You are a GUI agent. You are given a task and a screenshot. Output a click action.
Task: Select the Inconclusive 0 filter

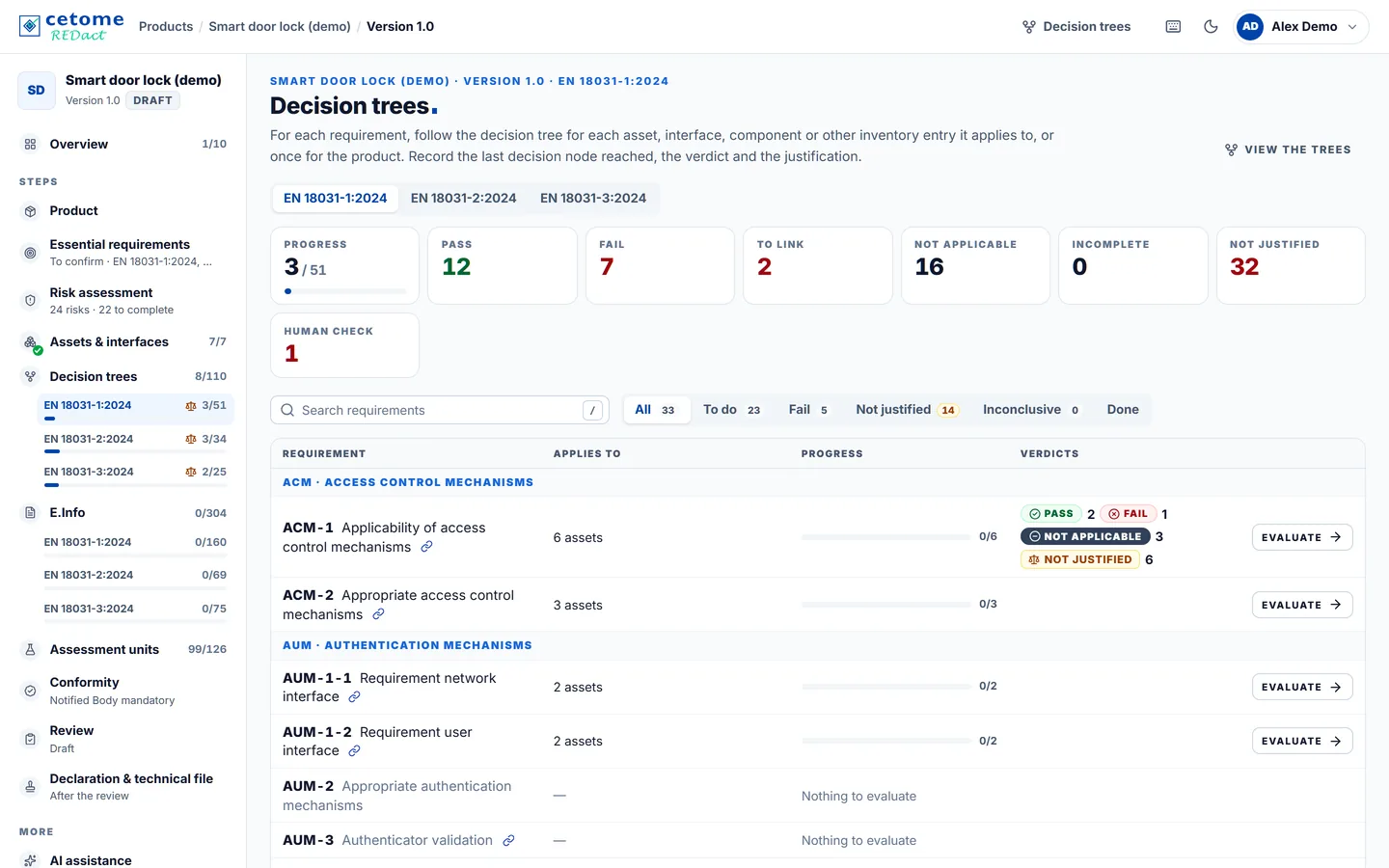point(1031,410)
